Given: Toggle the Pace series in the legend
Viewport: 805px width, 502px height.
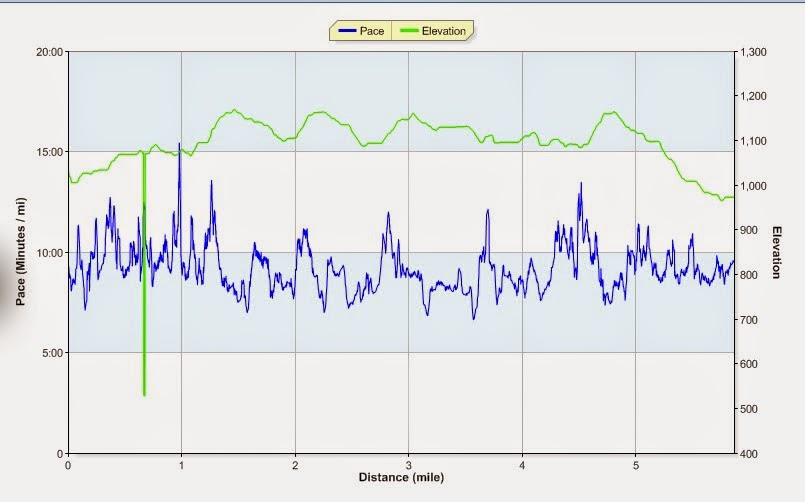Looking at the screenshot, I should pos(361,31).
